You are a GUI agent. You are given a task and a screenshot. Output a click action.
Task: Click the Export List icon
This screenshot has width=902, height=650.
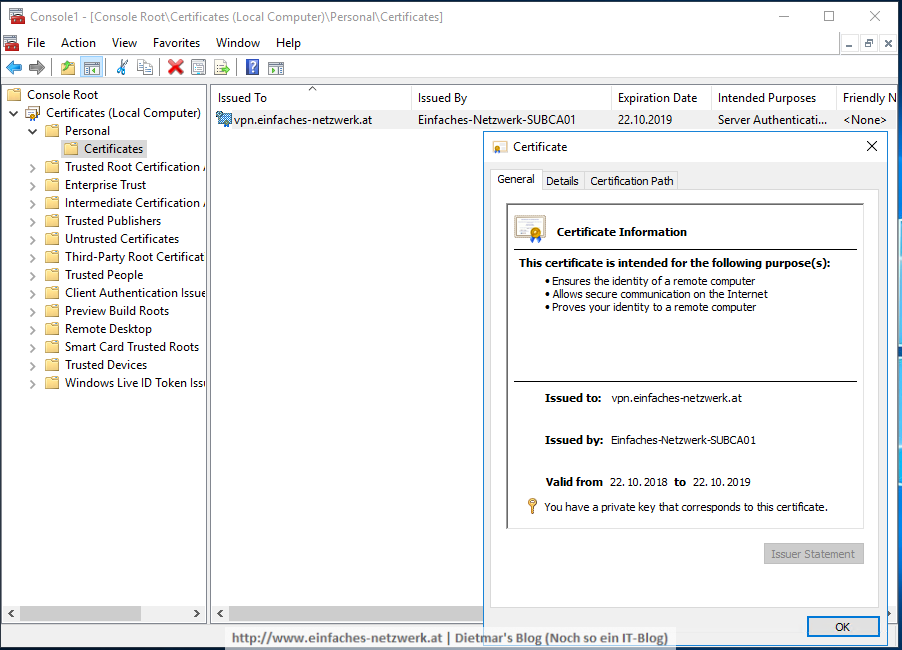coord(222,68)
